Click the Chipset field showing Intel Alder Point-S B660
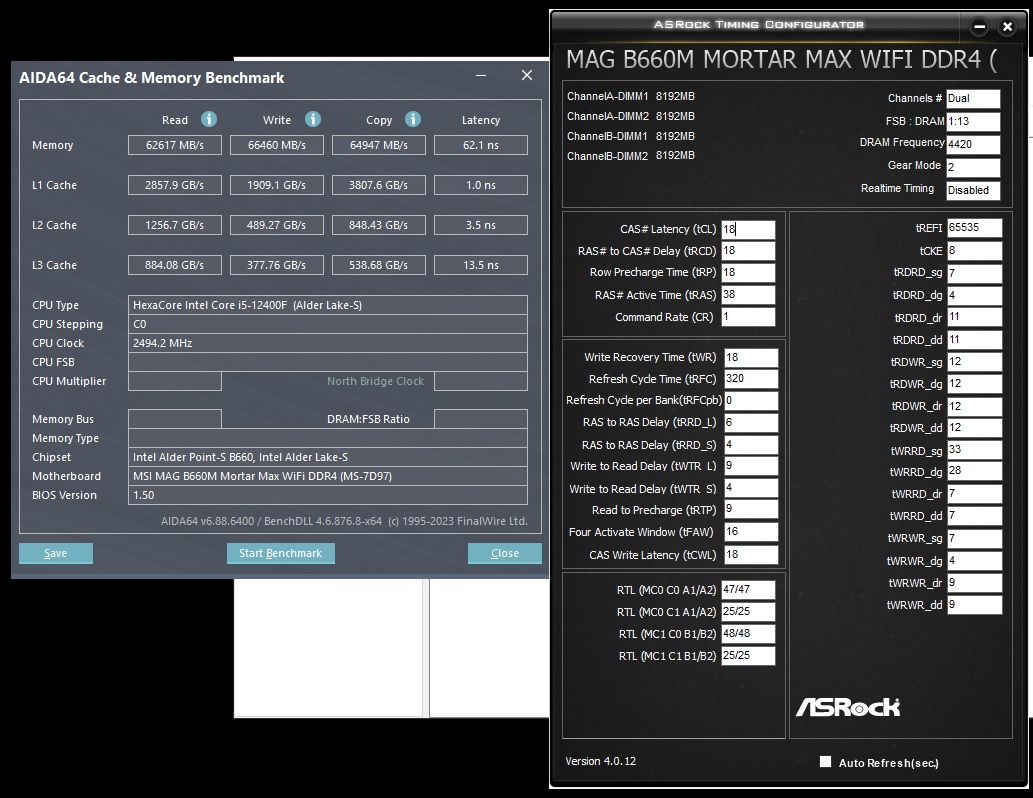Viewport: 1033px width, 798px height. [328, 457]
